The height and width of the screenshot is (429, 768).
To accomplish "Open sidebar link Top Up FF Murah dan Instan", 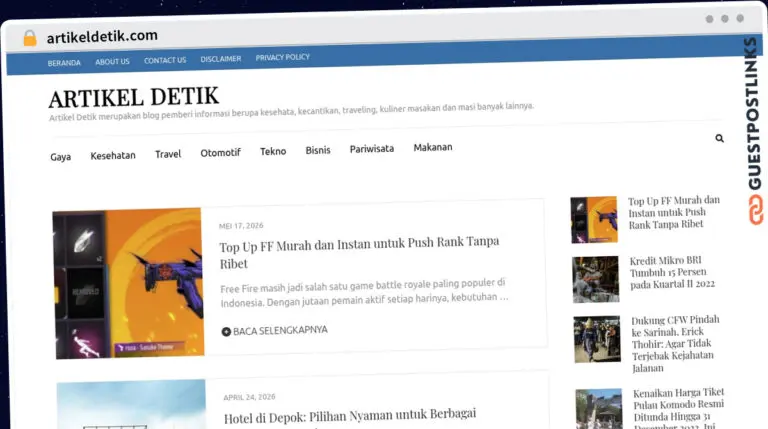I will click(674, 213).
